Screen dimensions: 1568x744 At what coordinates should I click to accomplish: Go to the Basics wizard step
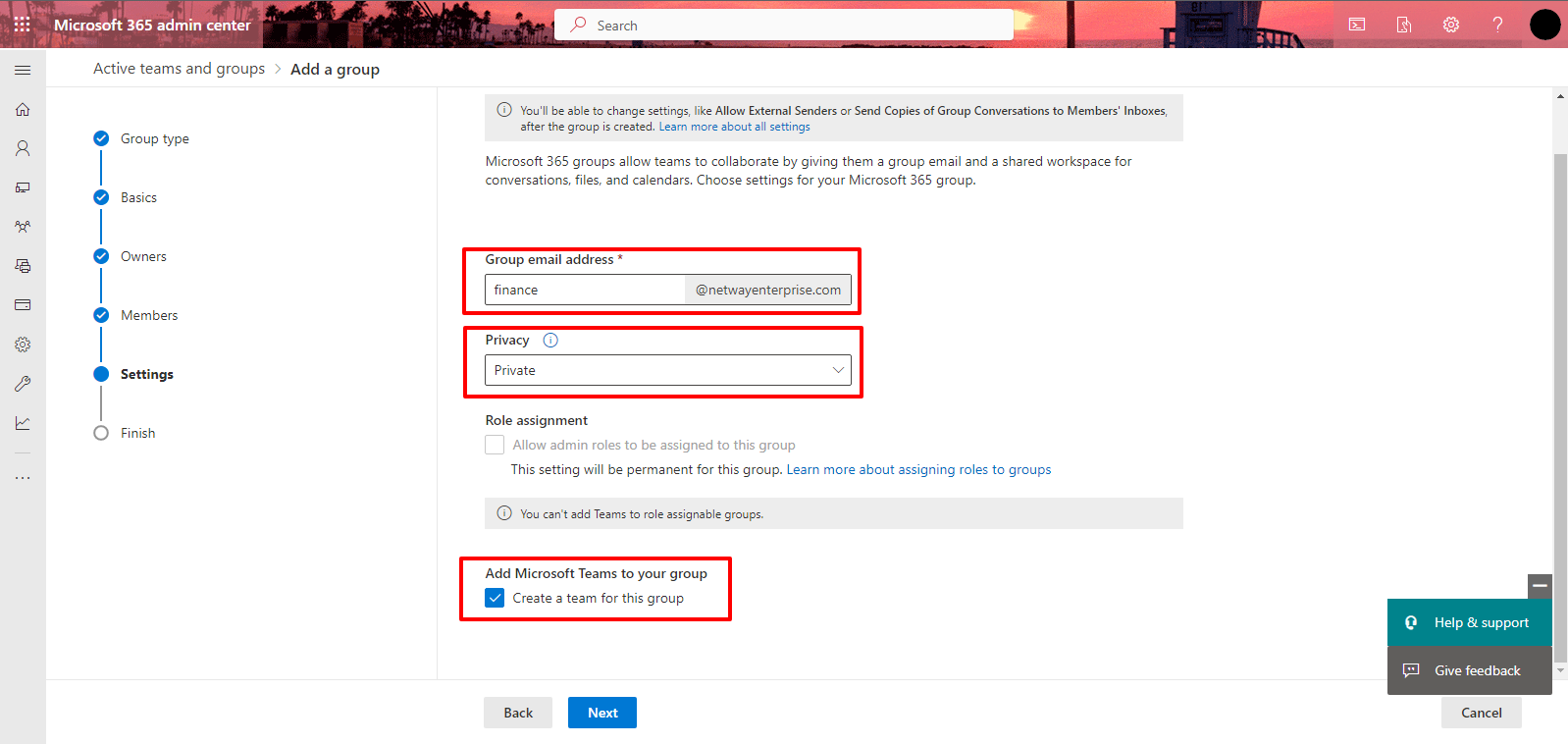pos(138,197)
